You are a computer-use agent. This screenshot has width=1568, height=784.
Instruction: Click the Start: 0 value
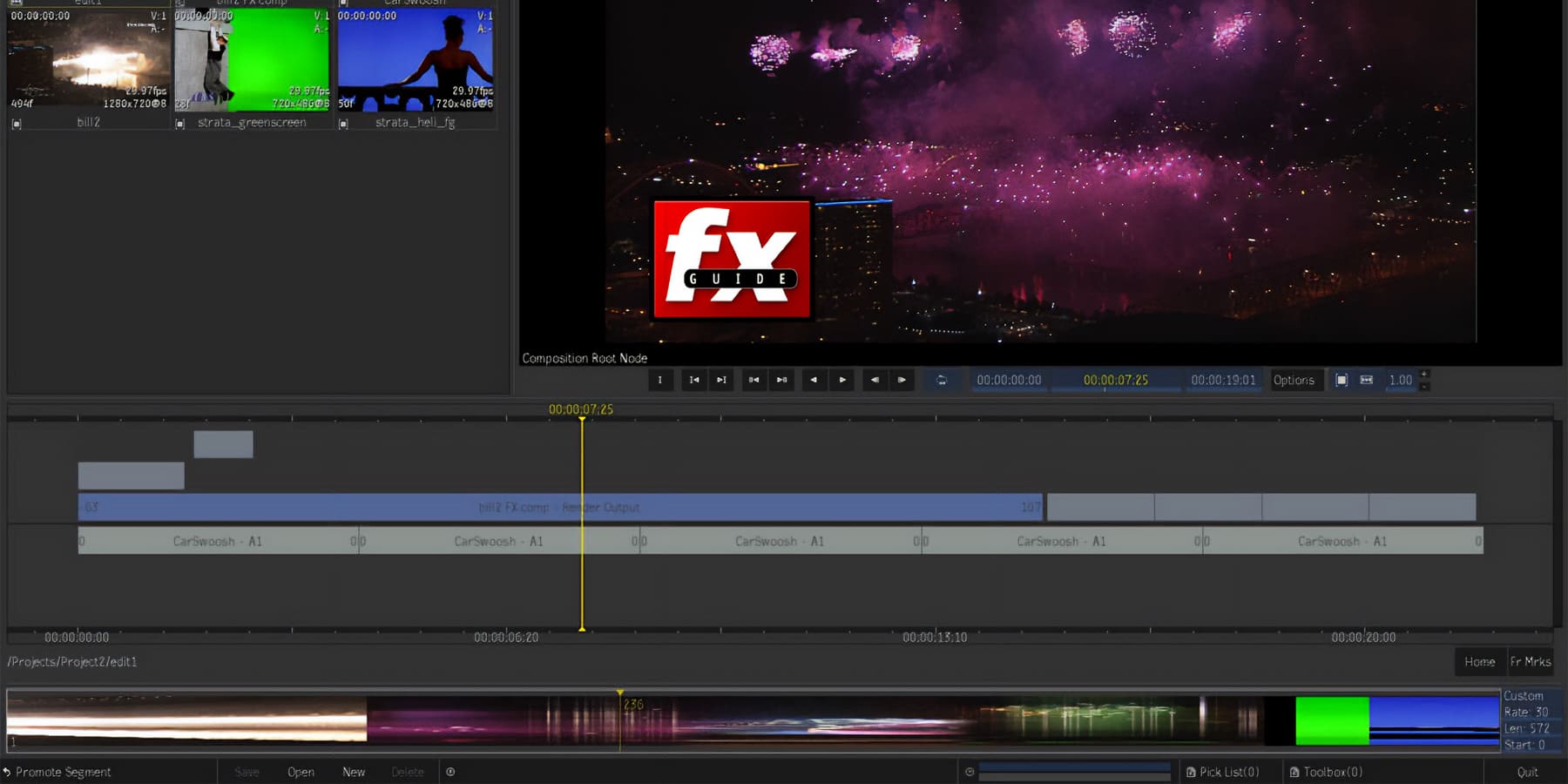(1524, 745)
